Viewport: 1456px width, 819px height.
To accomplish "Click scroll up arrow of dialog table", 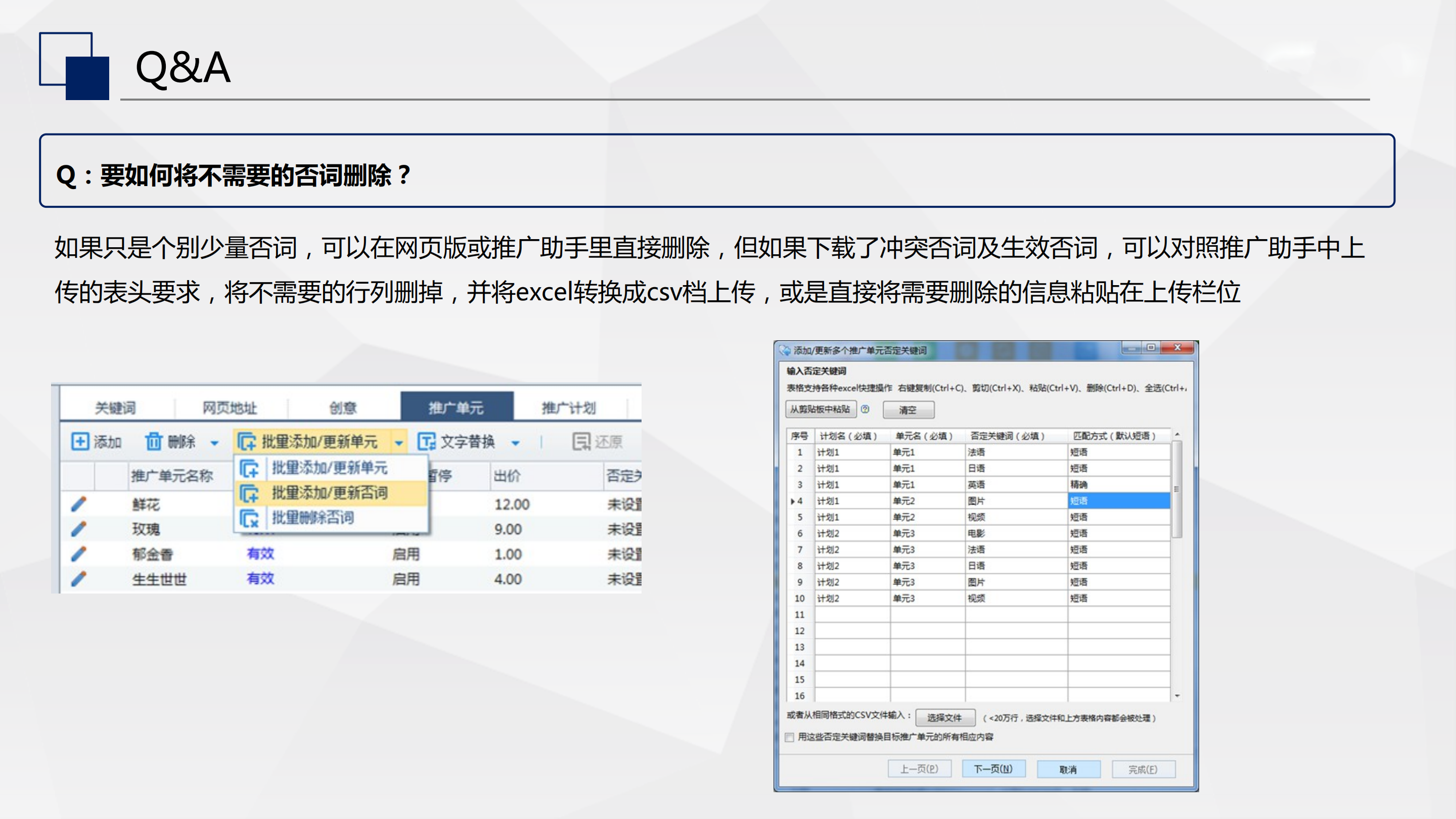I will tap(1177, 434).
